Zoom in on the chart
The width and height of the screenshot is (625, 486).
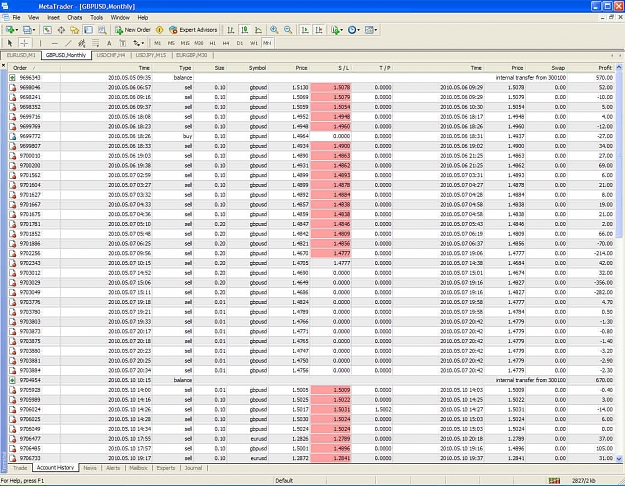274,30
